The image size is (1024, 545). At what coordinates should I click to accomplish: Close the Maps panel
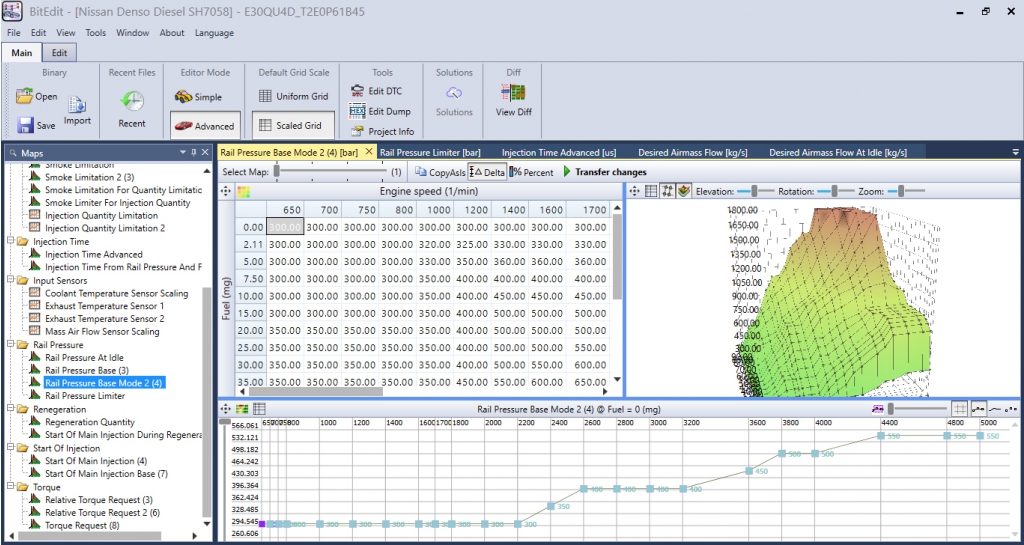204,153
